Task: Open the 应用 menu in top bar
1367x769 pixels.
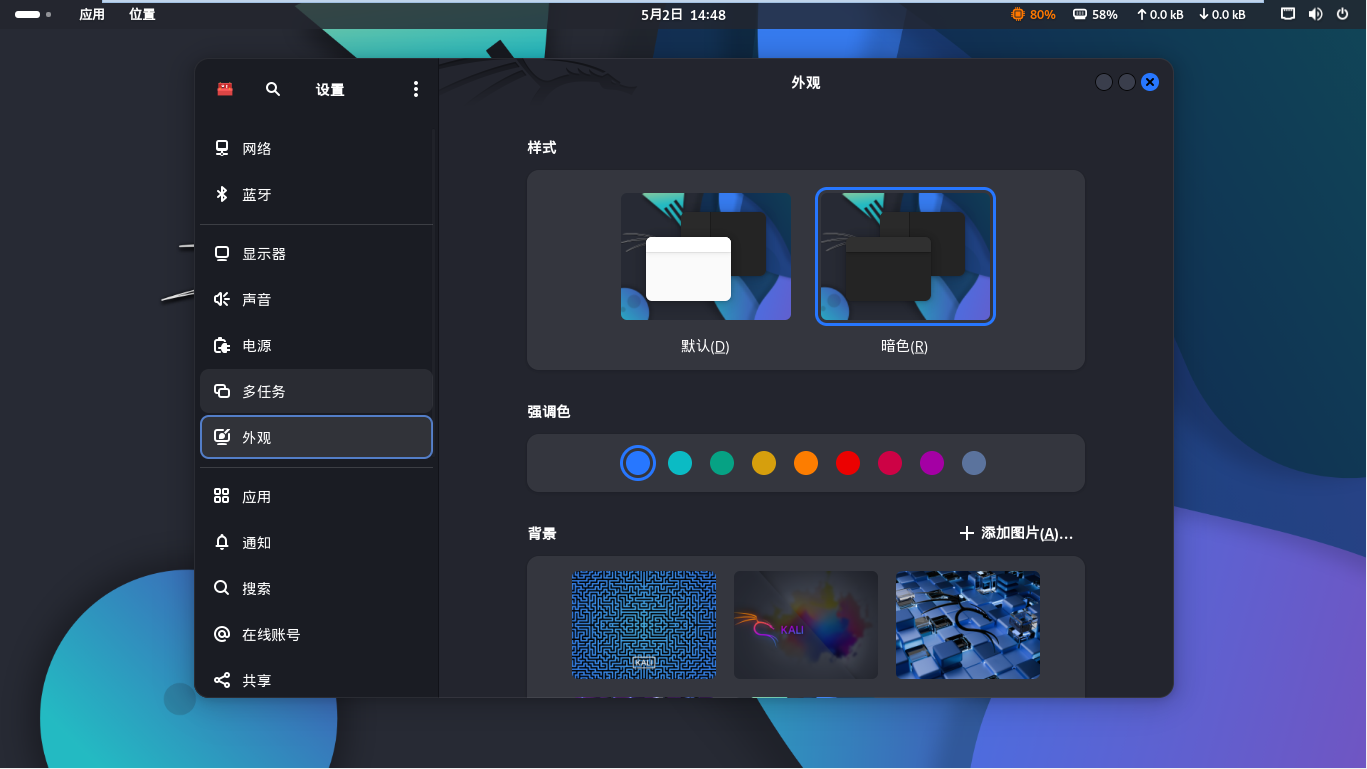Action: [92, 14]
